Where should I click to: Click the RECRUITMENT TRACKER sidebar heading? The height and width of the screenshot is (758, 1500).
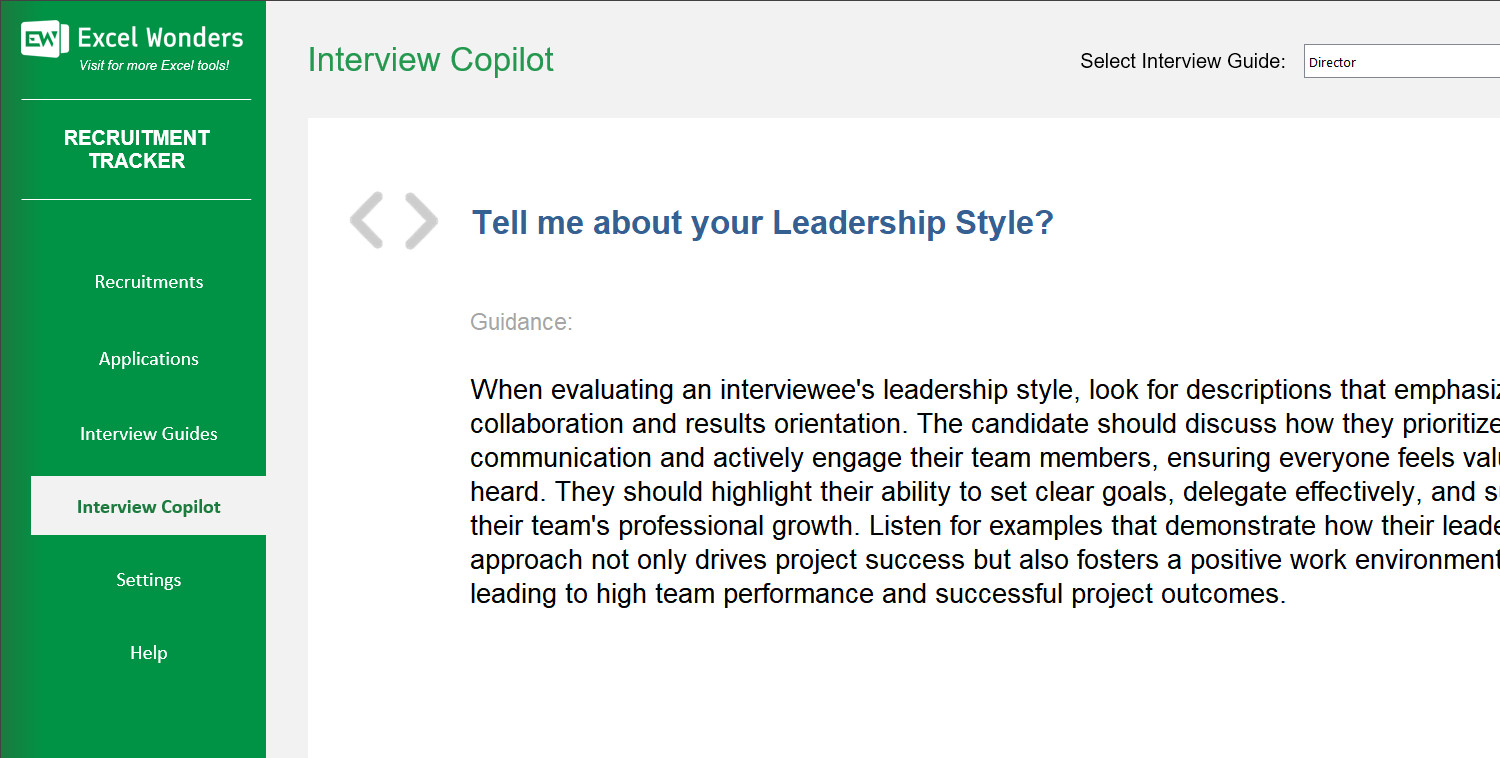(137, 149)
